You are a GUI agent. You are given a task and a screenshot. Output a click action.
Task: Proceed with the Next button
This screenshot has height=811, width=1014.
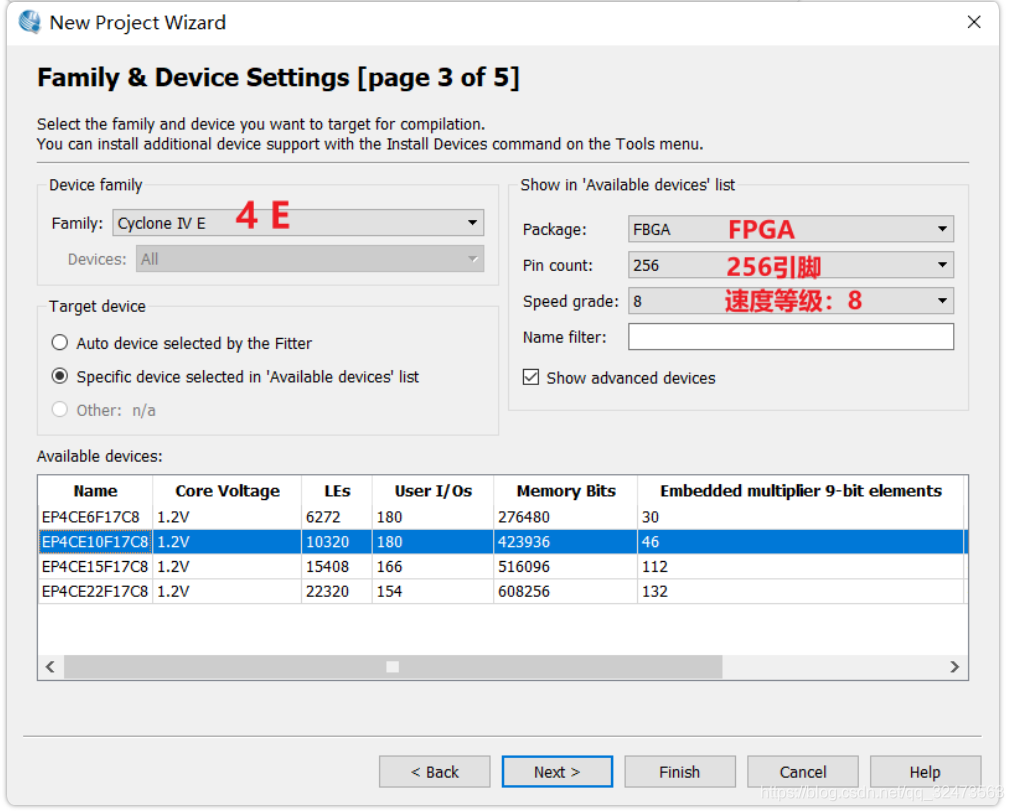coord(557,772)
